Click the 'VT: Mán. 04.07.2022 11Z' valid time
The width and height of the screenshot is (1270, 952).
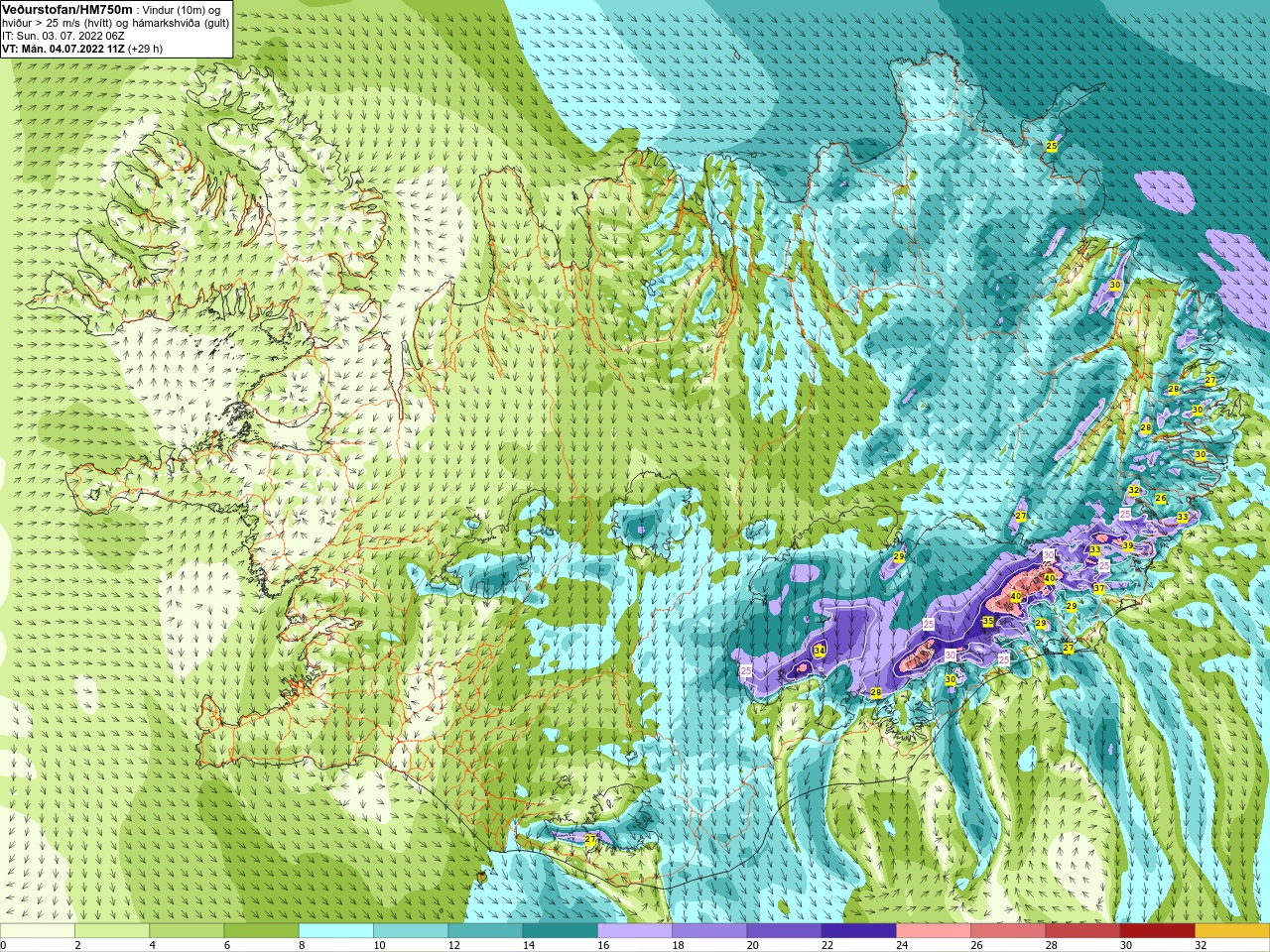pyautogui.click(x=63, y=49)
